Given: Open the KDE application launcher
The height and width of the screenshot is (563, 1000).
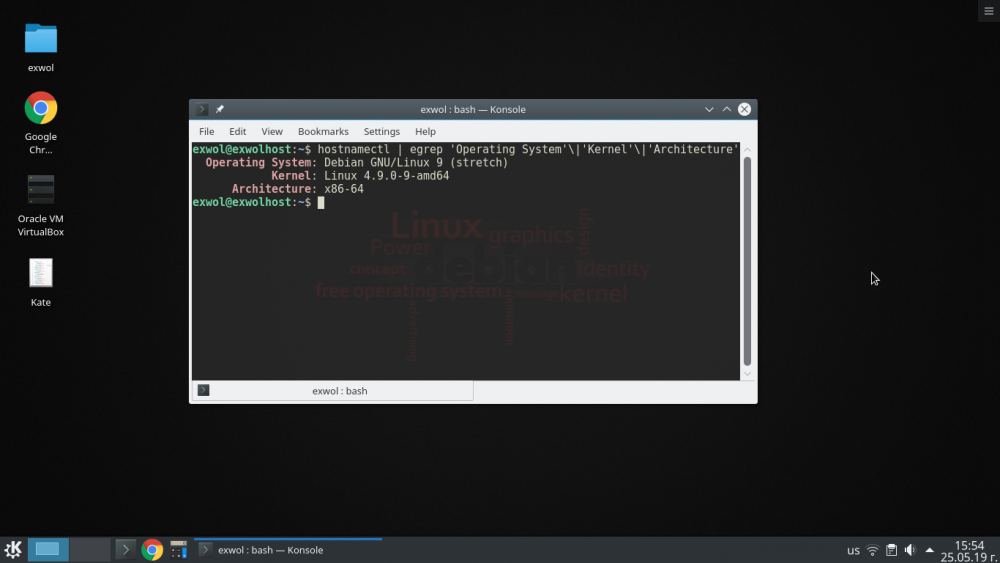Looking at the screenshot, I should click(x=13, y=549).
